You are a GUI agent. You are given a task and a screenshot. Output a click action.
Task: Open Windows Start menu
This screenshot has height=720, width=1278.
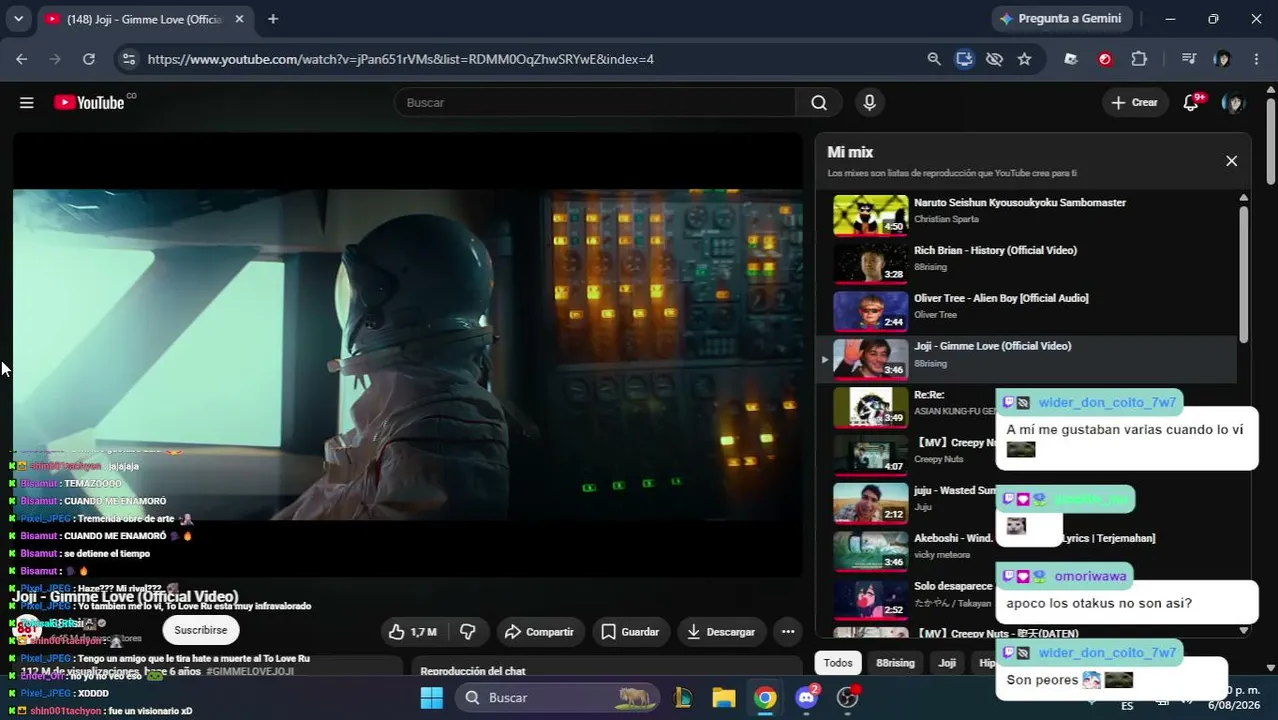coord(431,697)
